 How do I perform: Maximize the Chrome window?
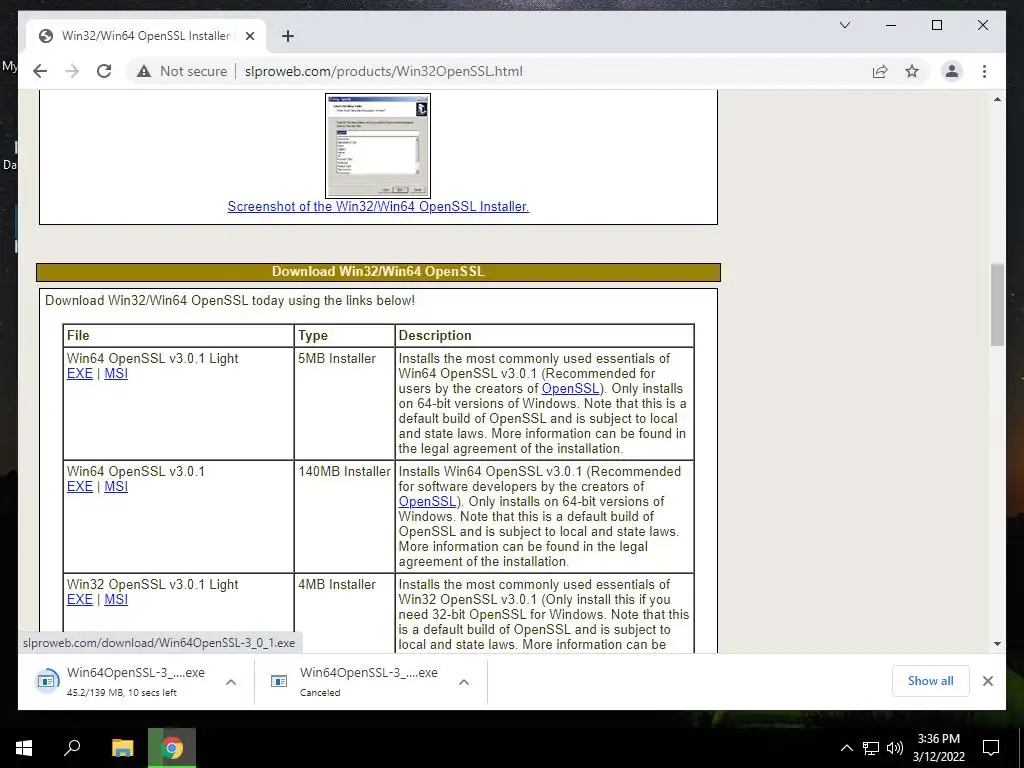click(936, 25)
